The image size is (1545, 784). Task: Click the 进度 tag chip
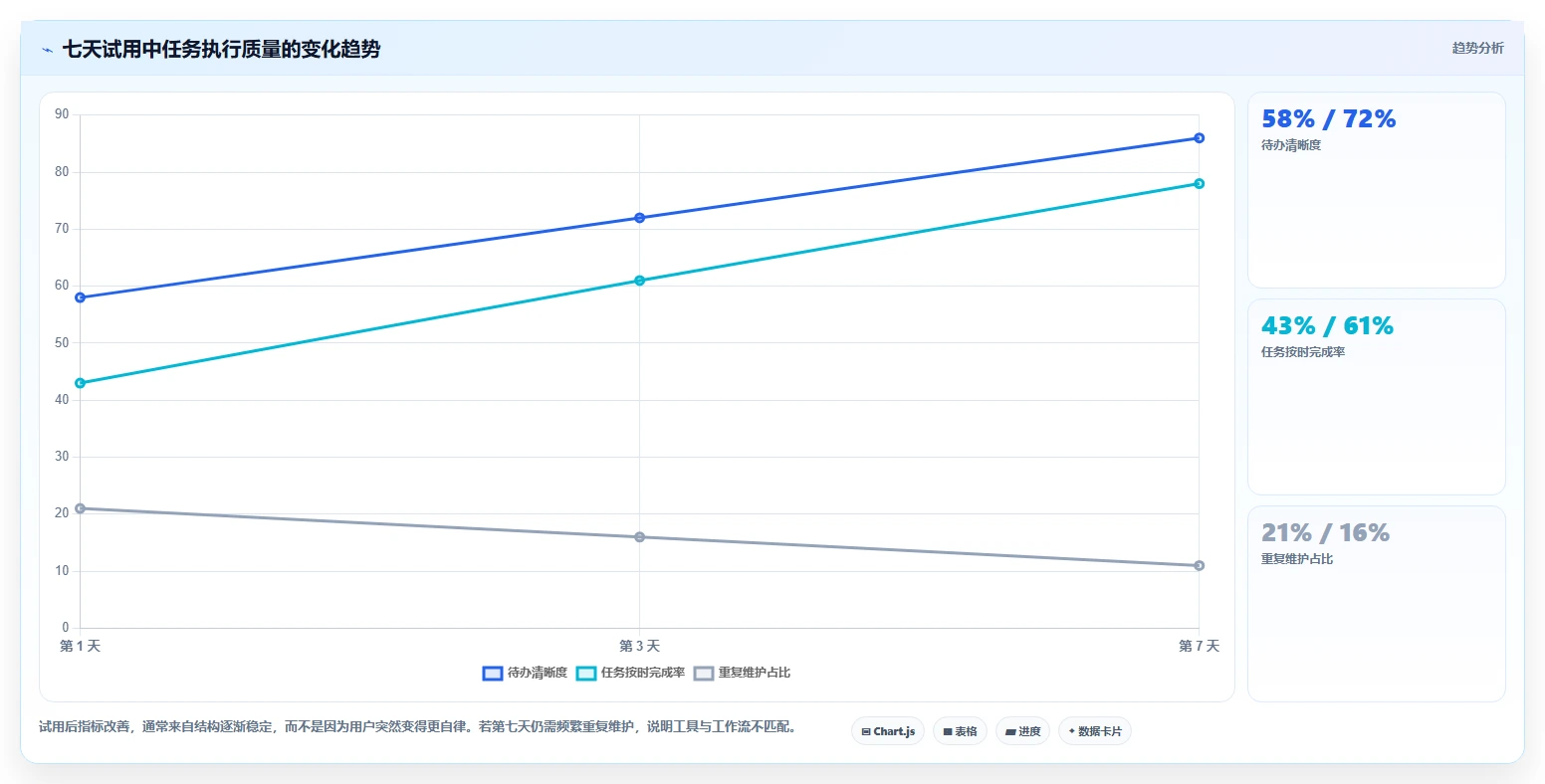pyautogui.click(x=1023, y=731)
